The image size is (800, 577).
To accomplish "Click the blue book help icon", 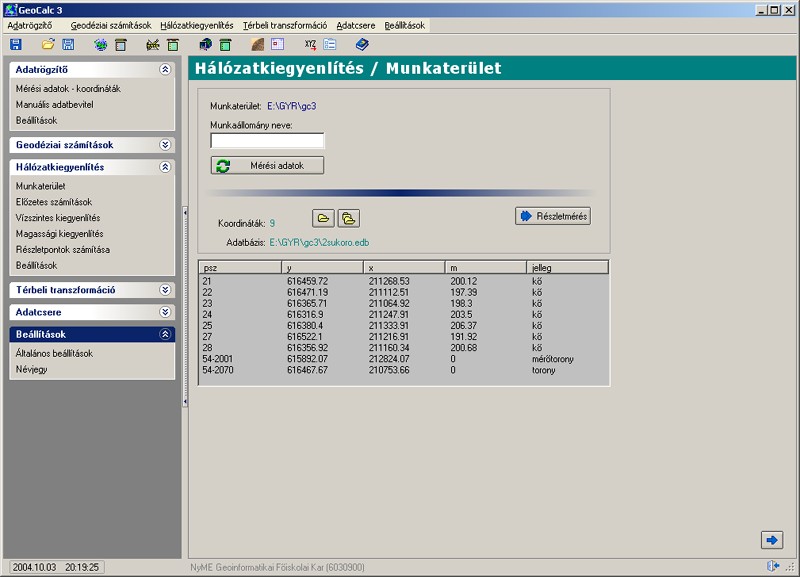I will (x=362, y=45).
